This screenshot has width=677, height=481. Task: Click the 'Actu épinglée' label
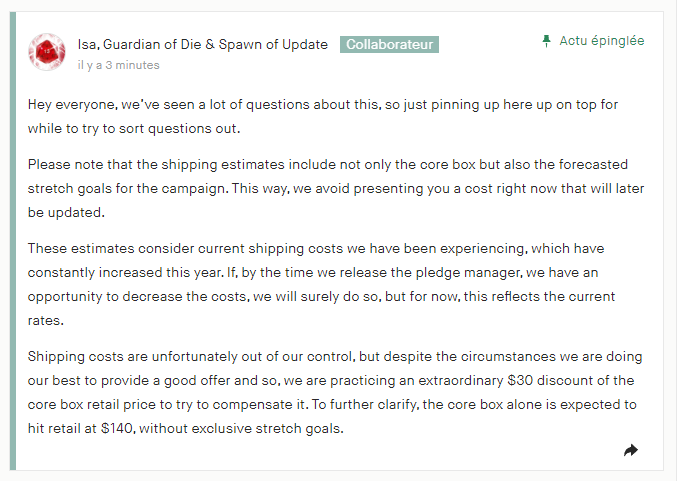[x=601, y=41]
